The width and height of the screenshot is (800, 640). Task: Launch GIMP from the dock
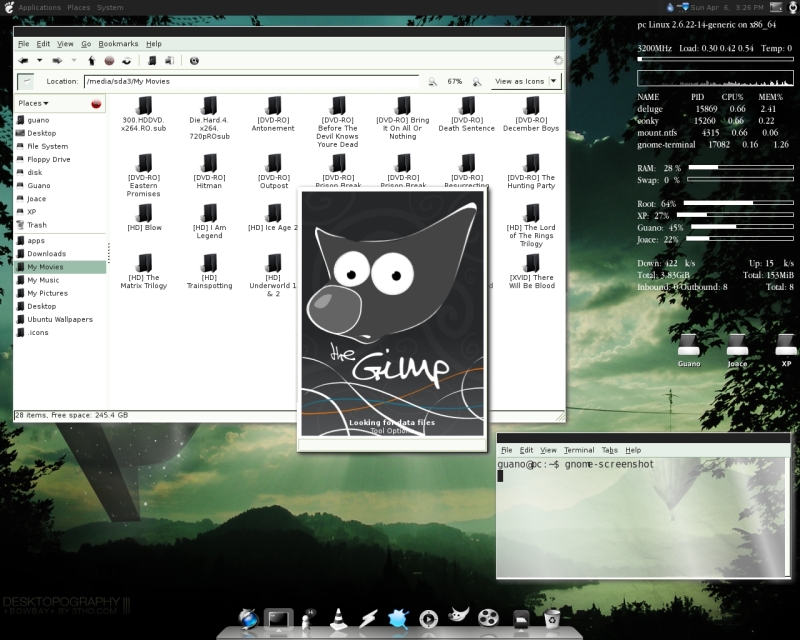pos(458,615)
